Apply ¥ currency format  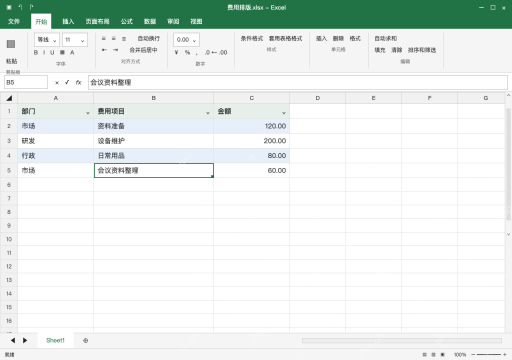(x=177, y=52)
